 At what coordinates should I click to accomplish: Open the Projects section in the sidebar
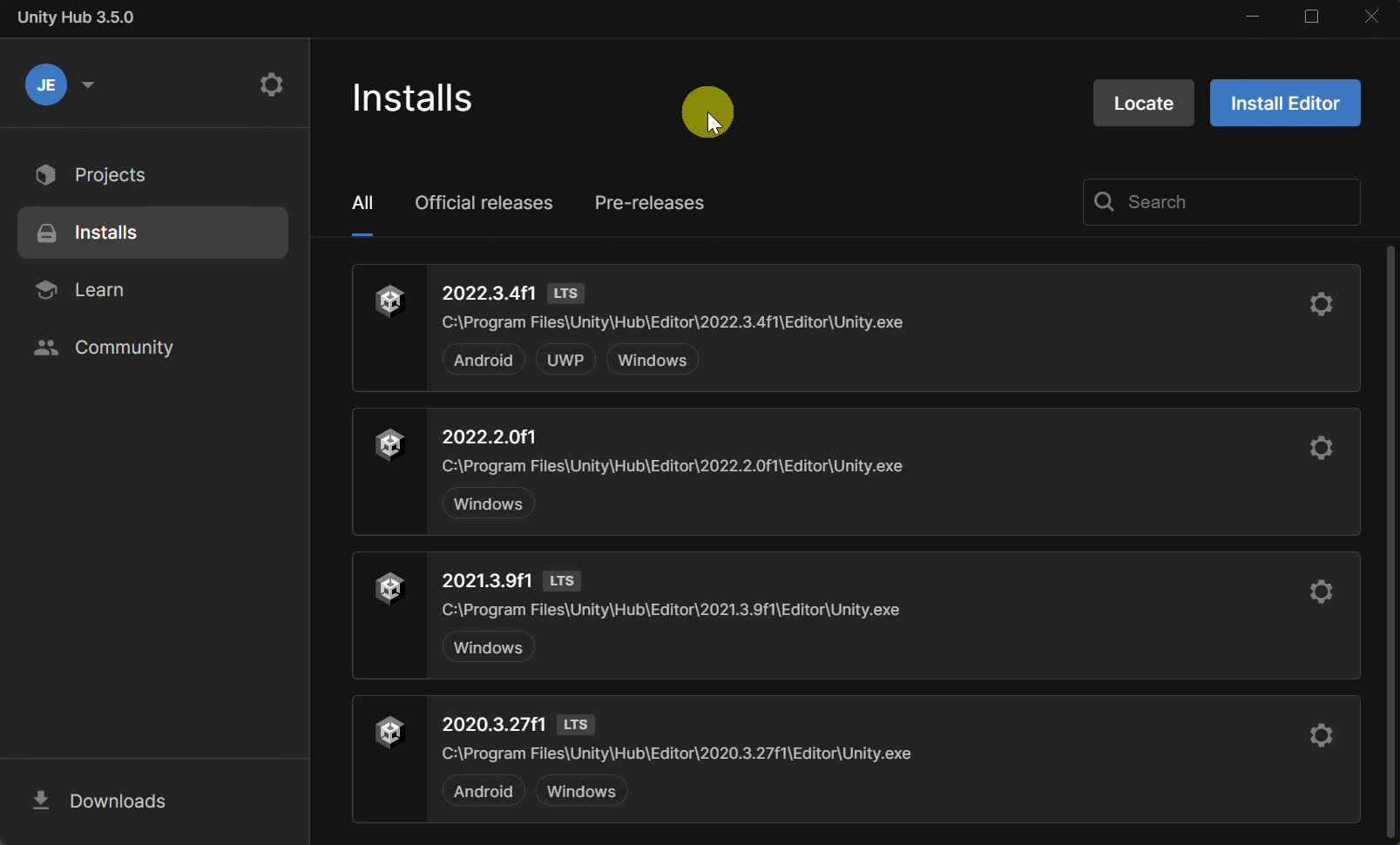109,174
